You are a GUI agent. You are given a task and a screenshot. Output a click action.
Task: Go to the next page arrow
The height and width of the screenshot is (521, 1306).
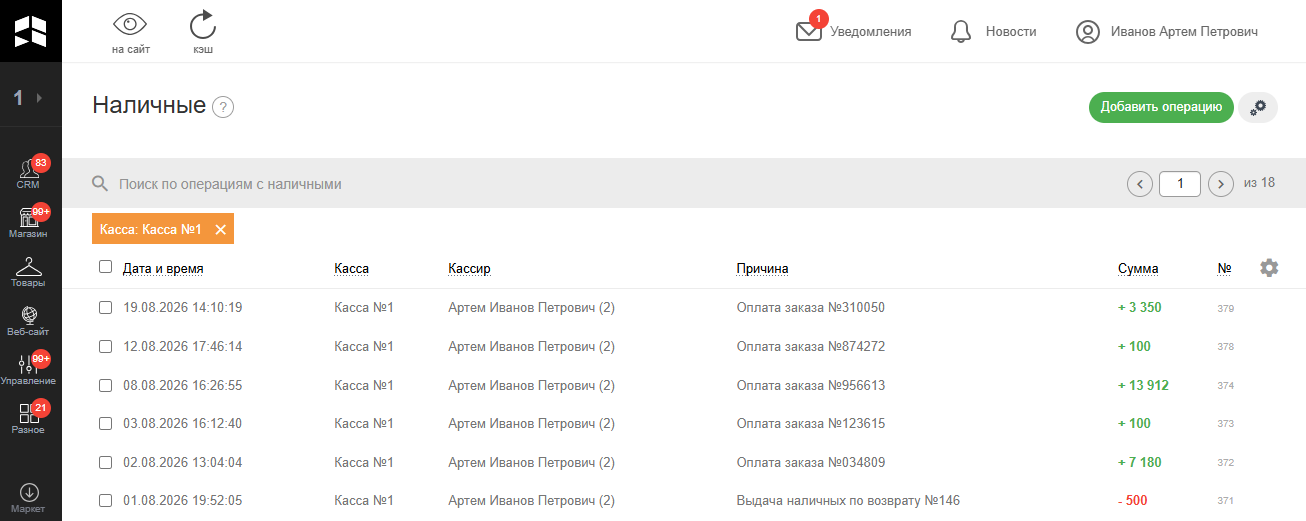pos(1221,184)
